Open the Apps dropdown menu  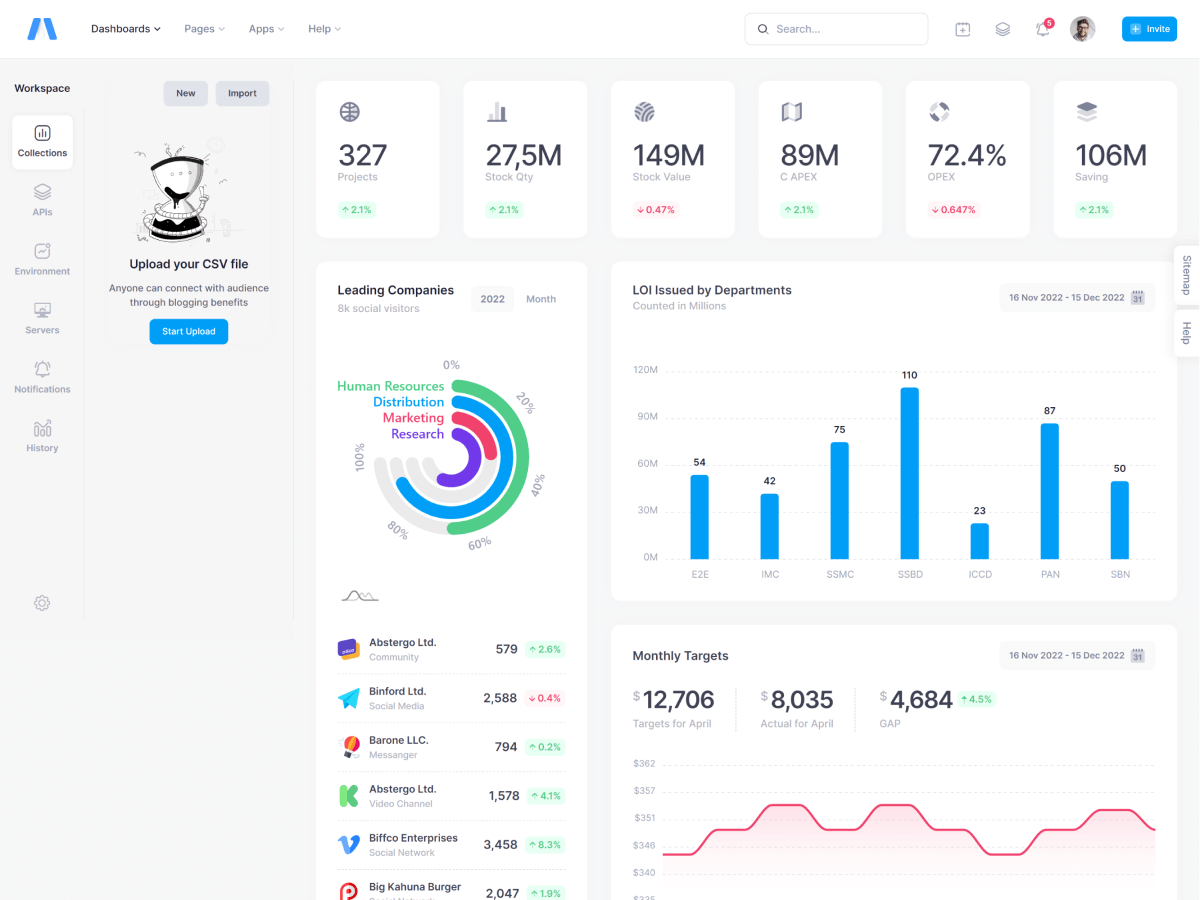pyautogui.click(x=266, y=29)
